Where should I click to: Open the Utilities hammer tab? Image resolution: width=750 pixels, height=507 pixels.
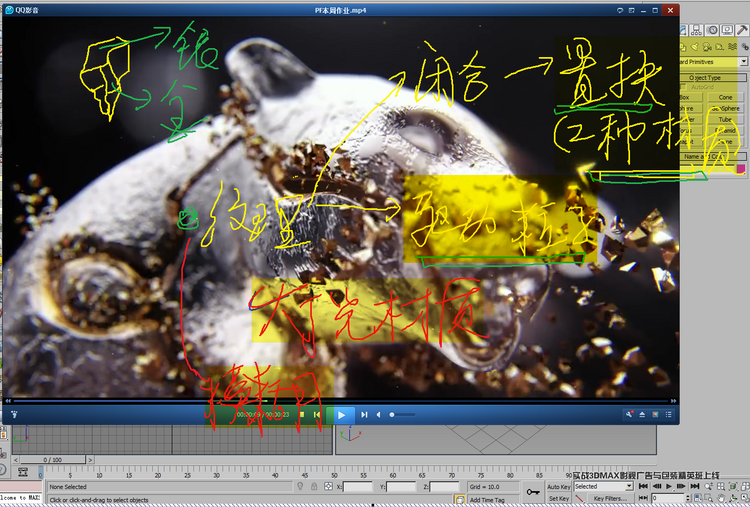click(742, 30)
